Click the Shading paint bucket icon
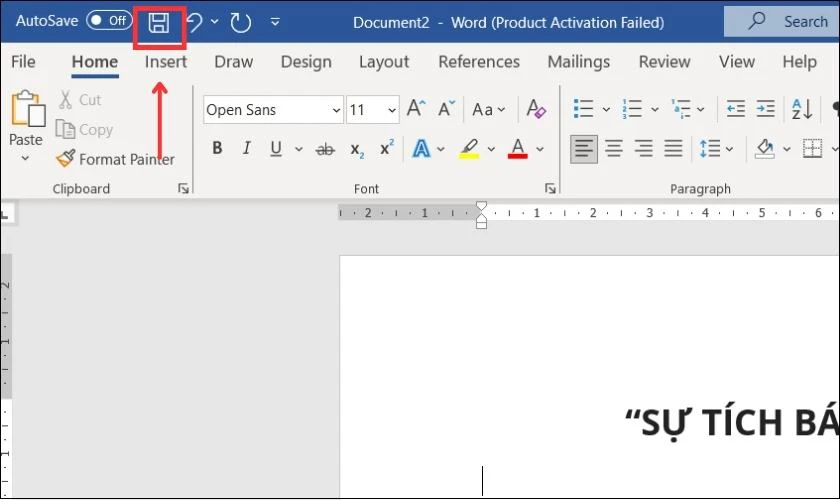This screenshot has width=840, height=500. pos(764,148)
